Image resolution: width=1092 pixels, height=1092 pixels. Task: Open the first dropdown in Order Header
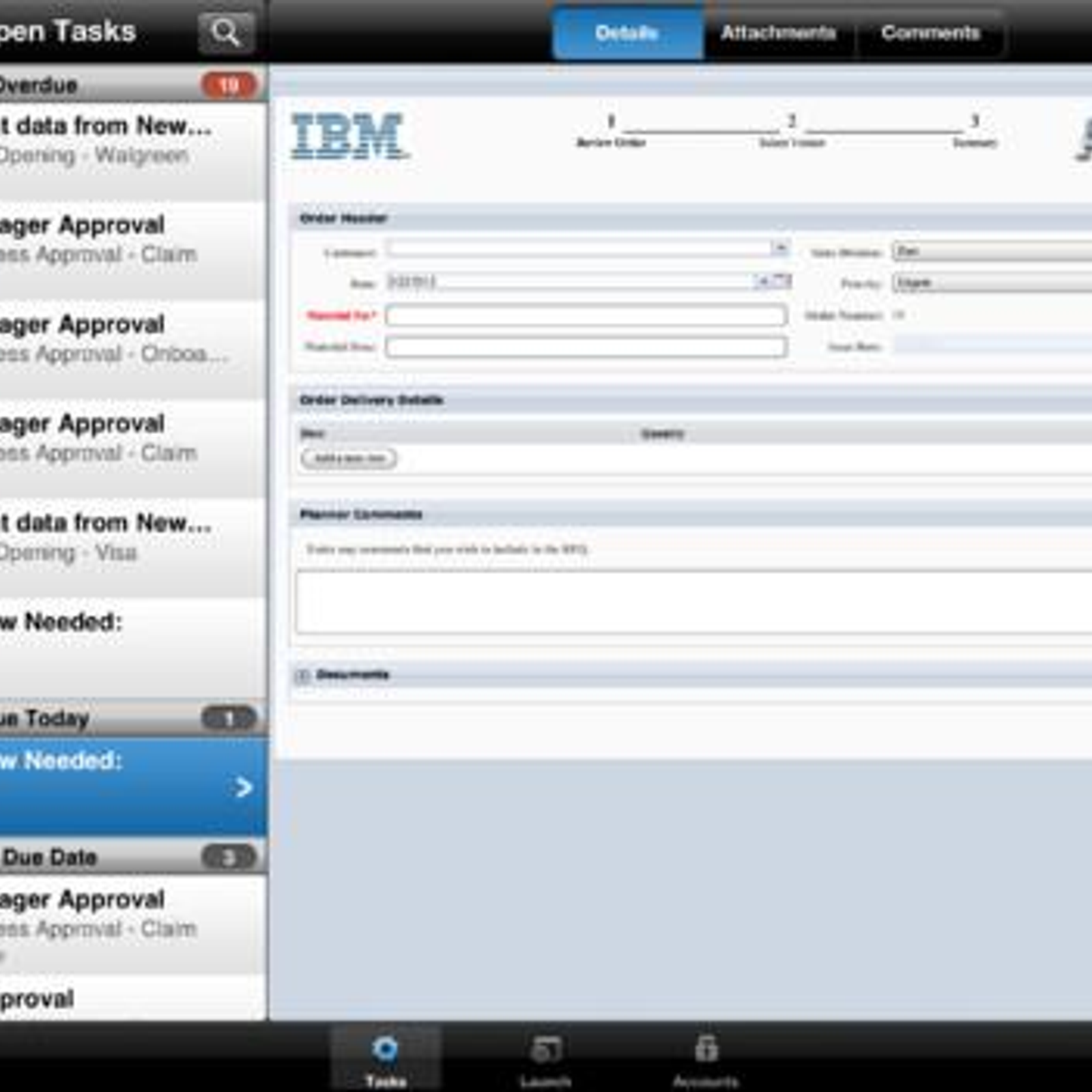[x=780, y=248]
